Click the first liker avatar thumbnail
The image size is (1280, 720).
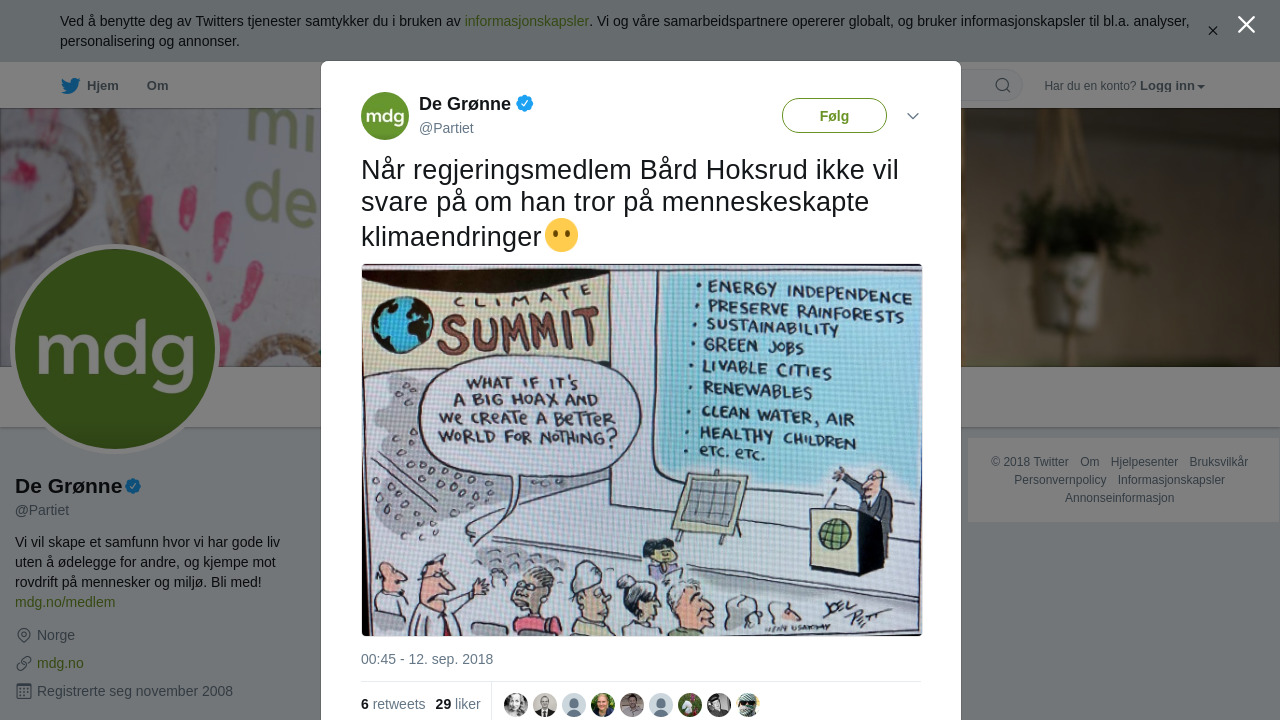(516, 705)
